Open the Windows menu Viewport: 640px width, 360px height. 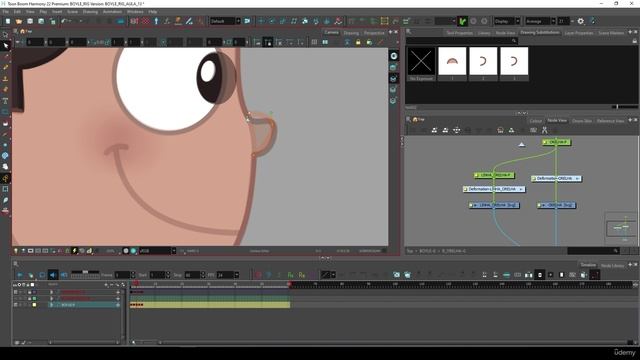coord(135,12)
